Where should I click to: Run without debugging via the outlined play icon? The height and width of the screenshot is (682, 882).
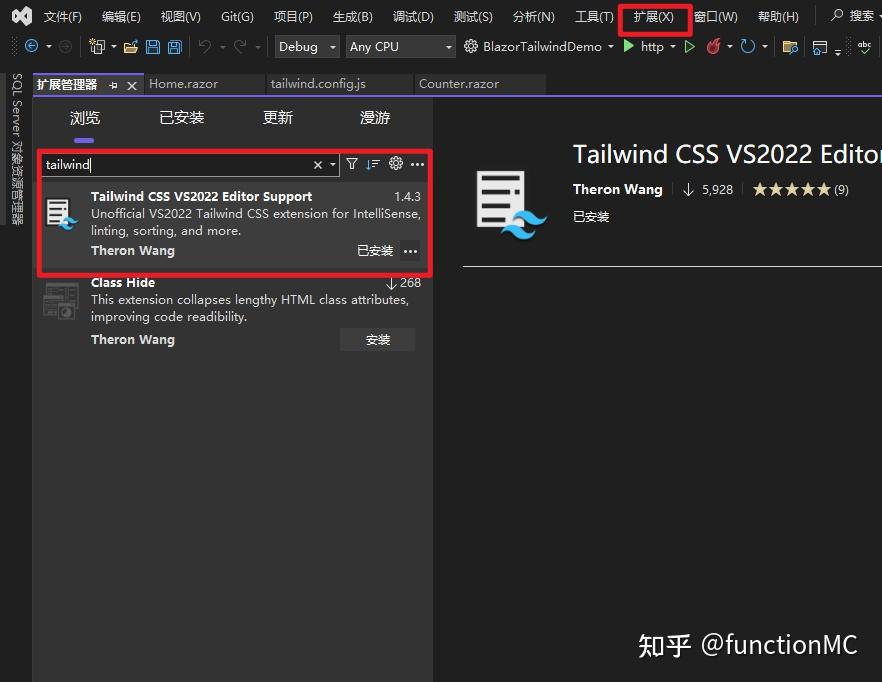690,46
